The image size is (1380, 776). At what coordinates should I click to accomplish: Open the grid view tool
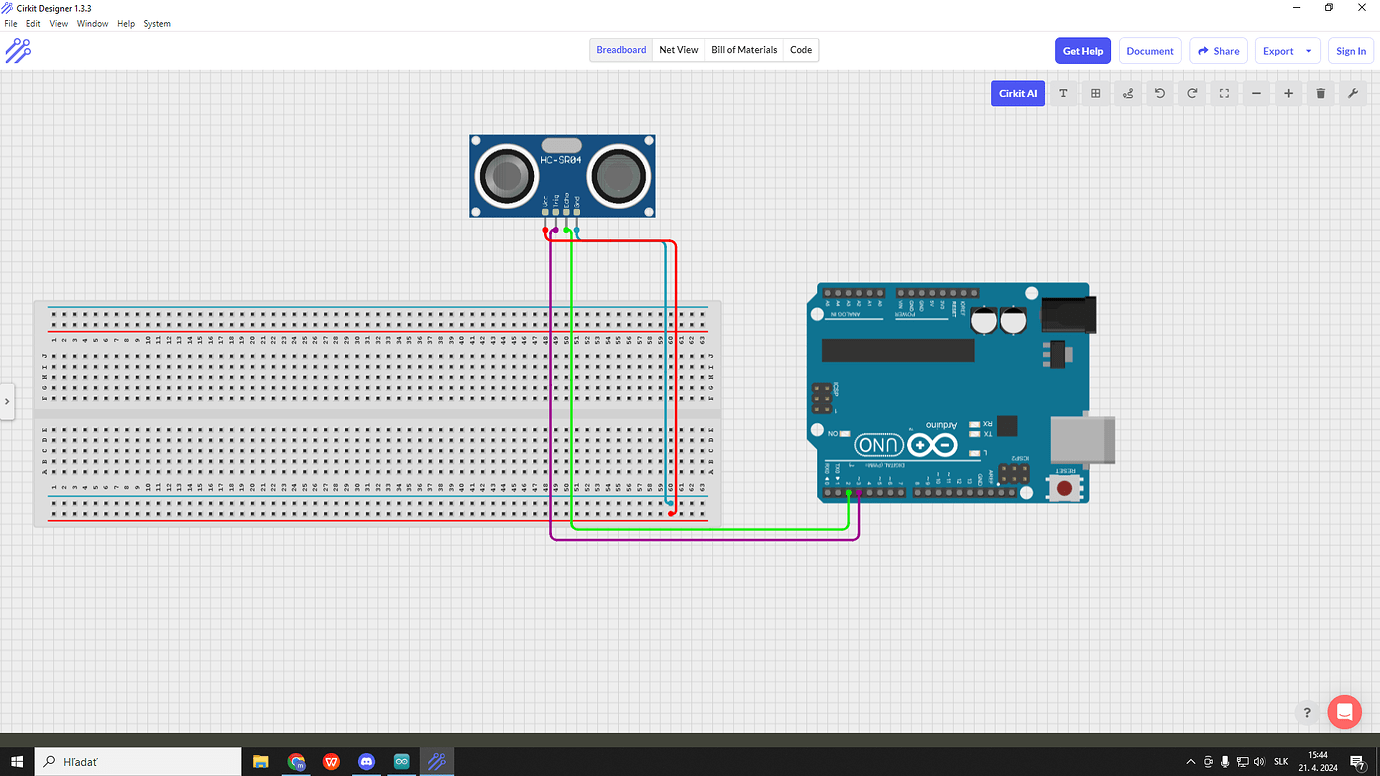tap(1095, 93)
